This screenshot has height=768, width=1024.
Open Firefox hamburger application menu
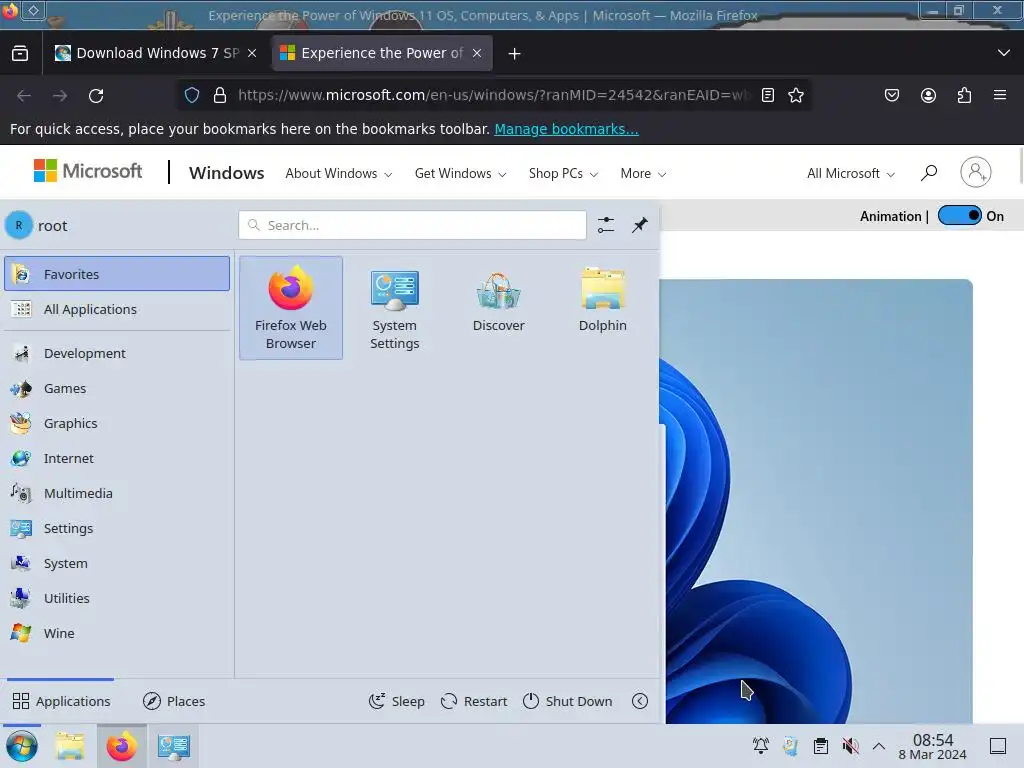1000,95
